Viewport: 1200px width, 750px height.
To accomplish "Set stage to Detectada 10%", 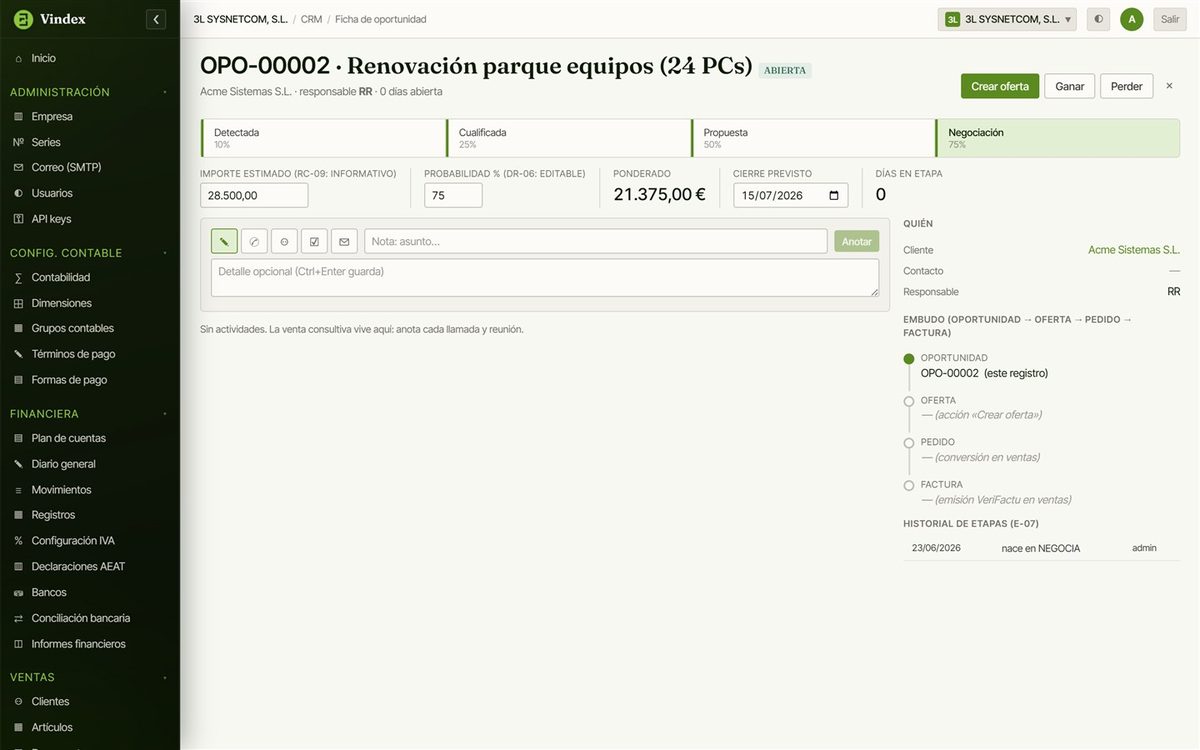I will [x=323, y=138].
